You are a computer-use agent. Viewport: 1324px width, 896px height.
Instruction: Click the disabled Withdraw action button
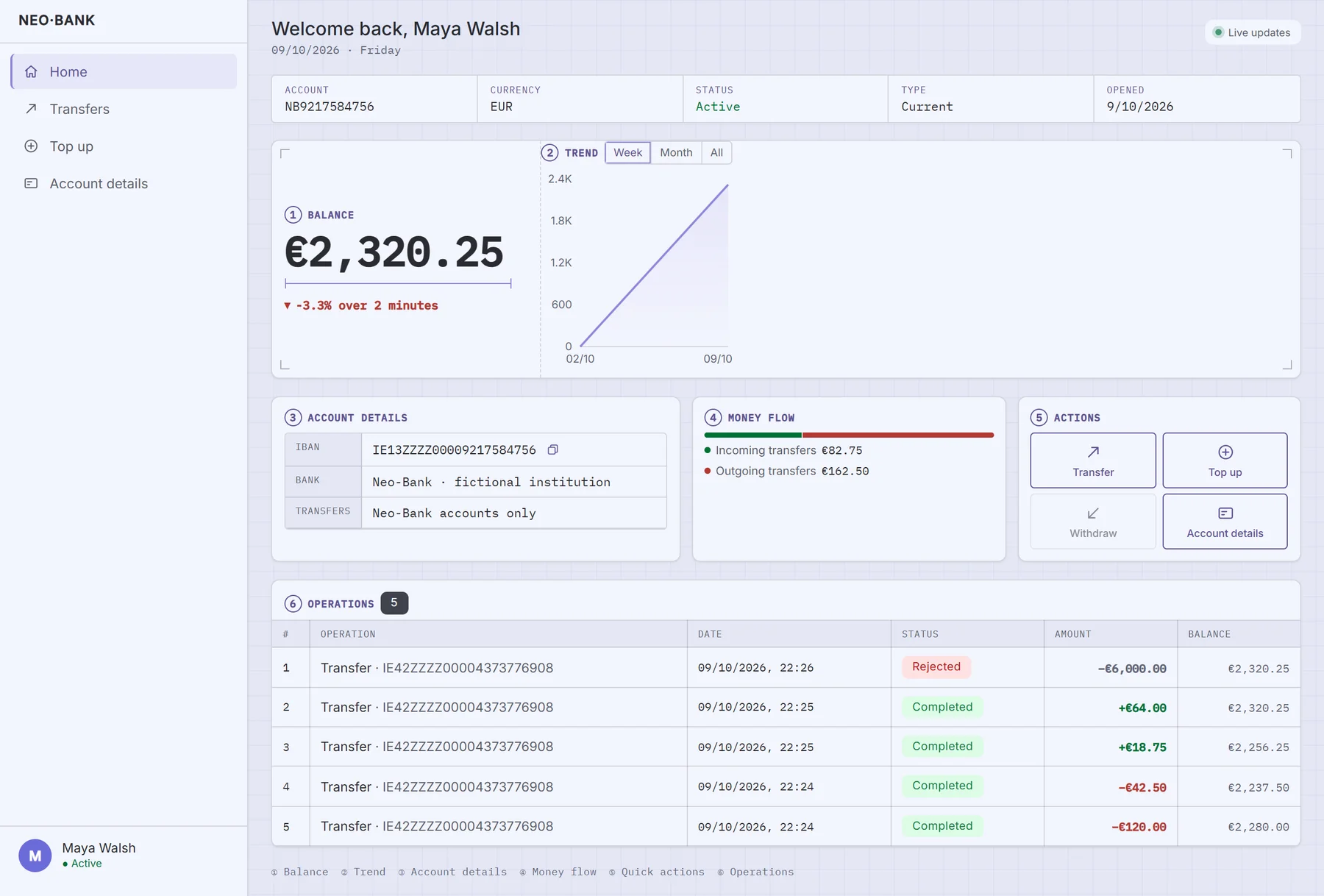(1093, 522)
